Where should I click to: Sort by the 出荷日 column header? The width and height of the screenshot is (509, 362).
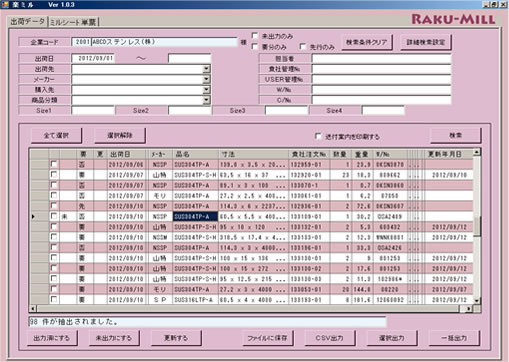(x=126, y=154)
